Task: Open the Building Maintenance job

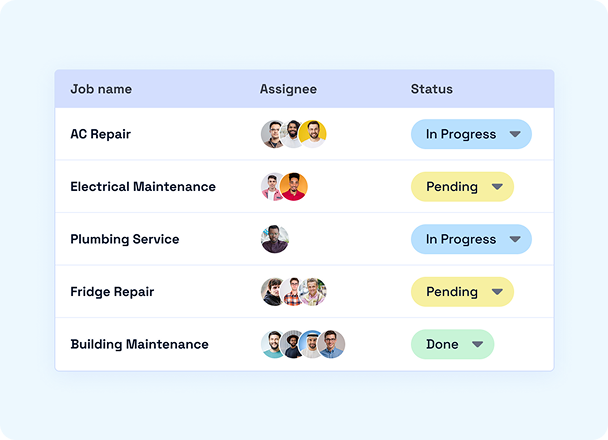Action: tap(139, 344)
